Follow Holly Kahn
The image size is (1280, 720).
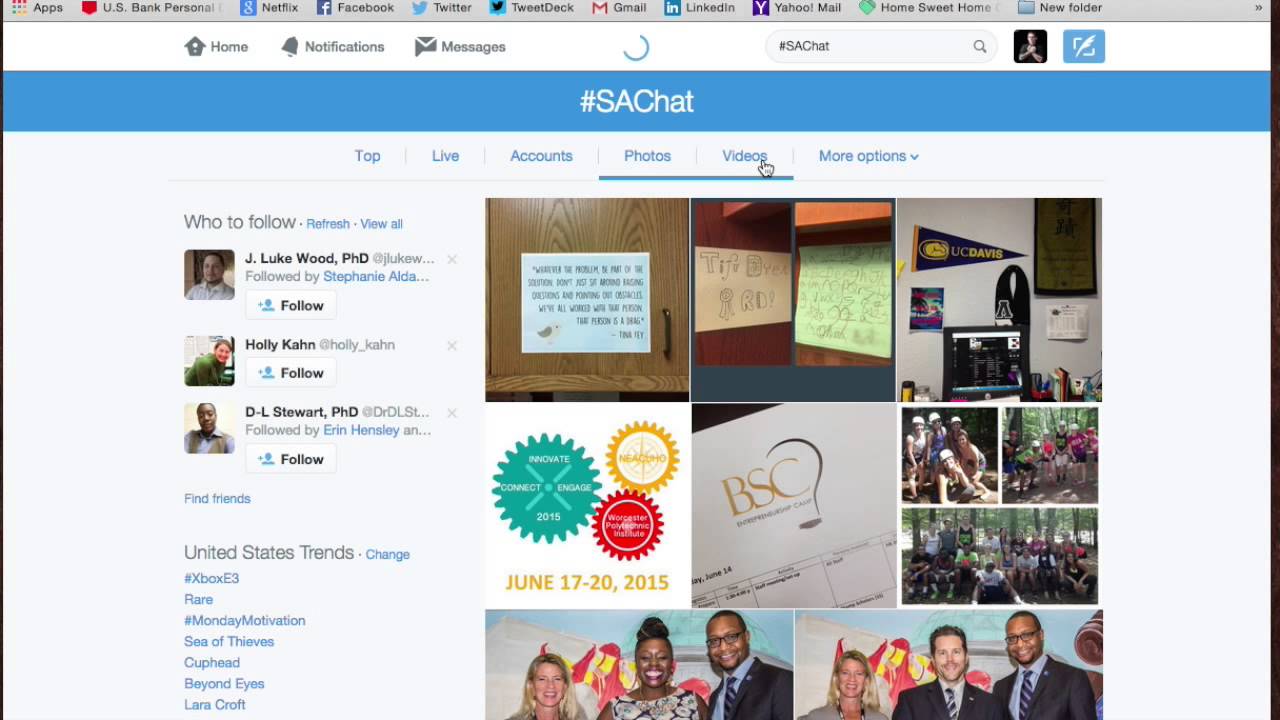click(291, 373)
